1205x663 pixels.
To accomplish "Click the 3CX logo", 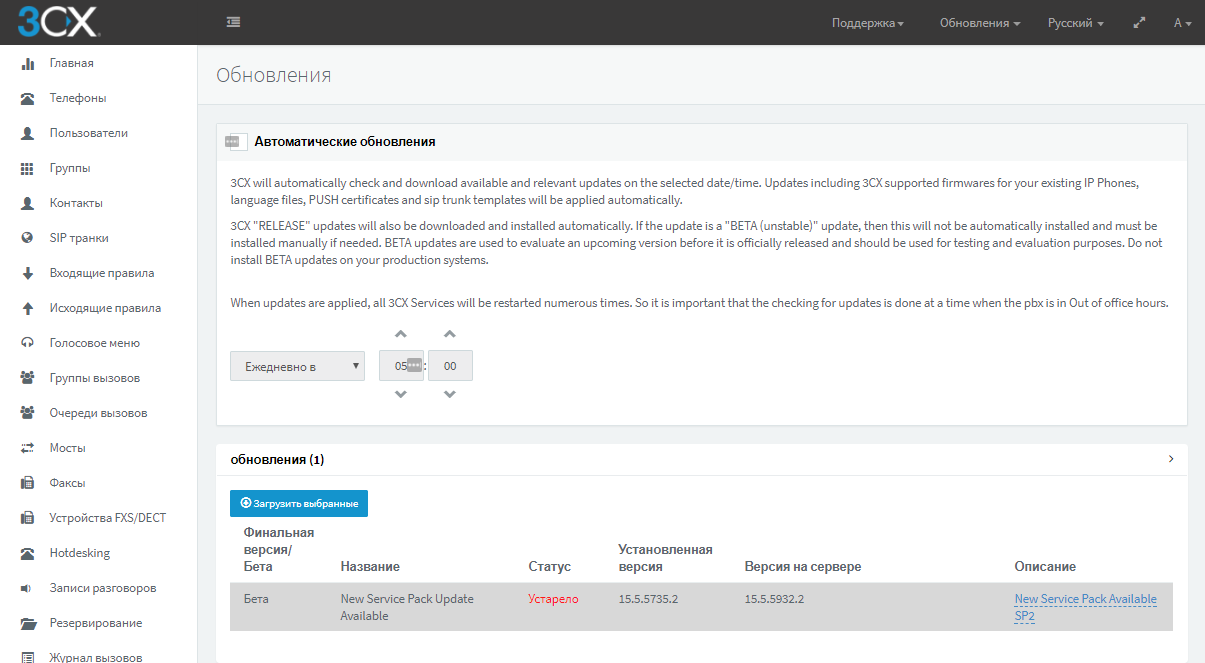I will coord(58,21).
